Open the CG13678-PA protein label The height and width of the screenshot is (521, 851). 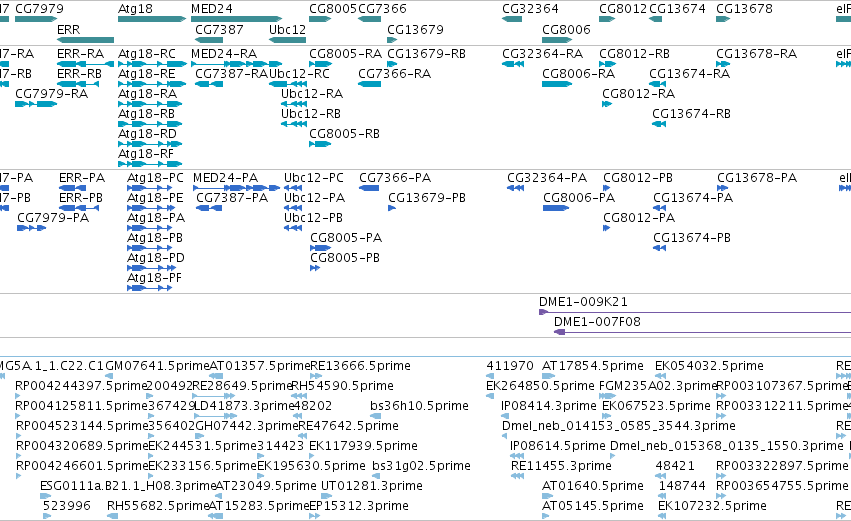tap(757, 178)
